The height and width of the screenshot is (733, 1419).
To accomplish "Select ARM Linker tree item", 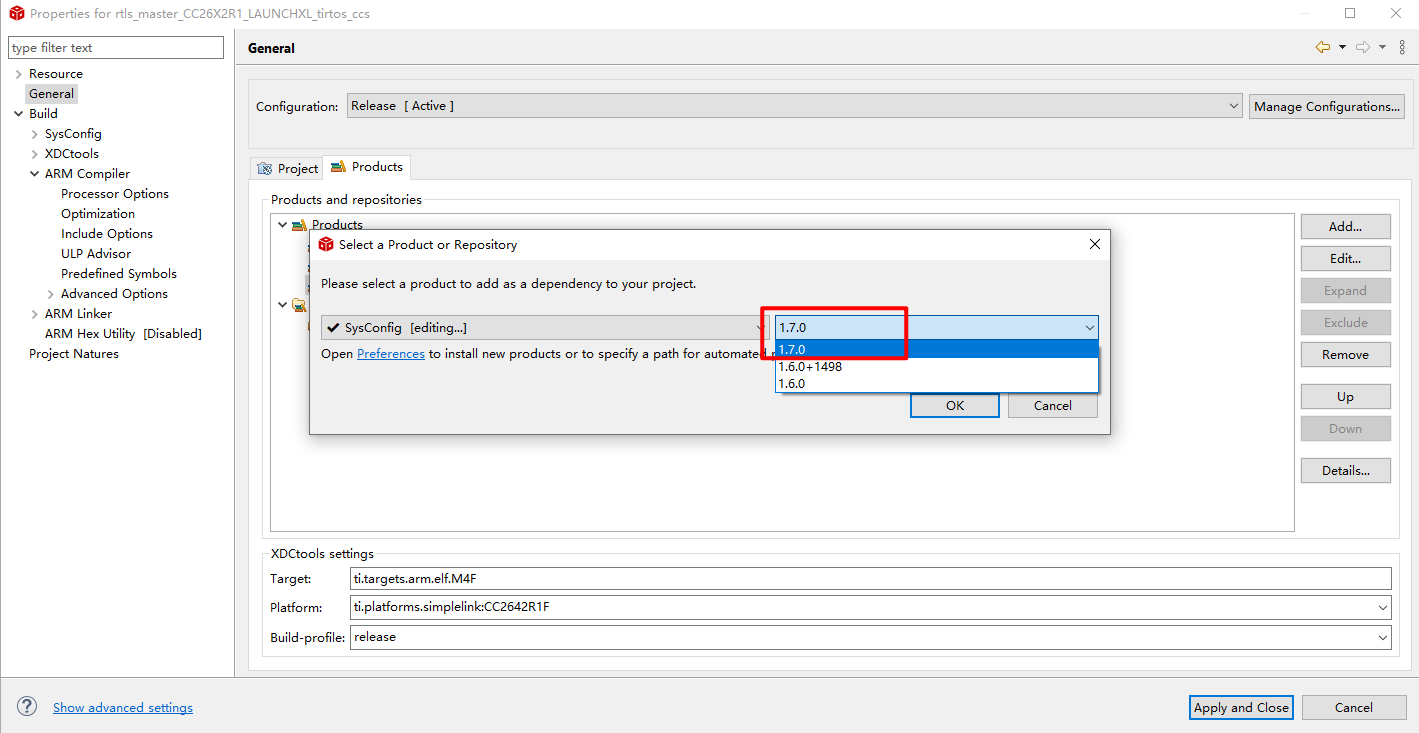I will point(78,314).
